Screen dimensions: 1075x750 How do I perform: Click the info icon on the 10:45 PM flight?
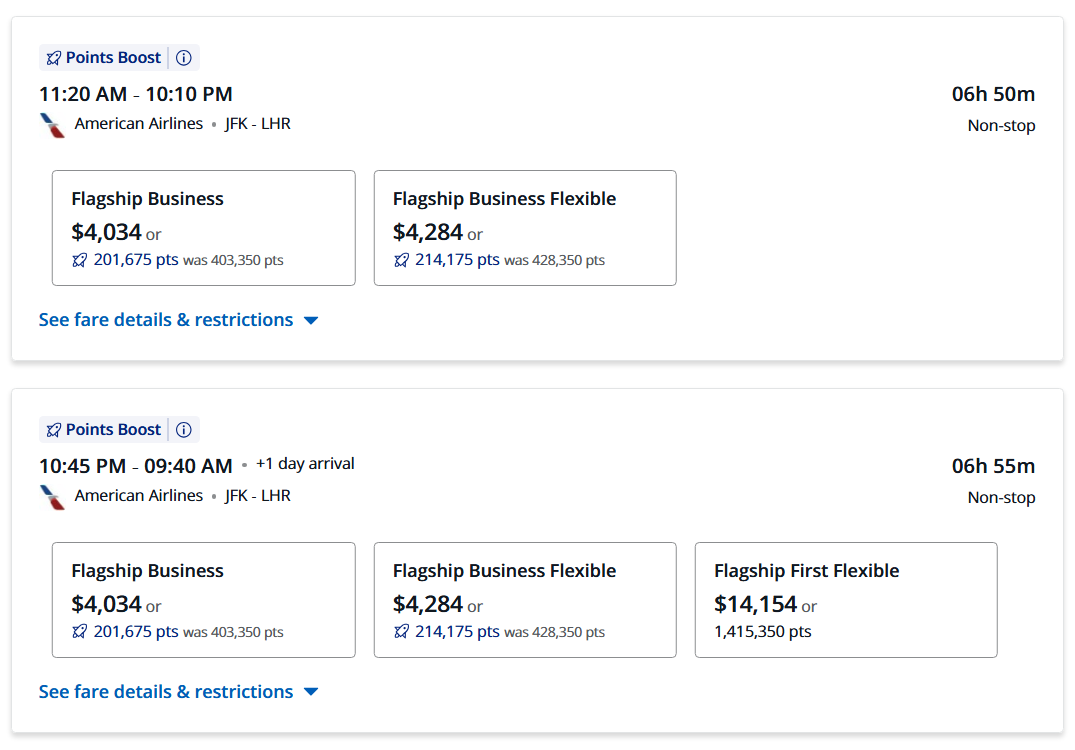tap(184, 430)
